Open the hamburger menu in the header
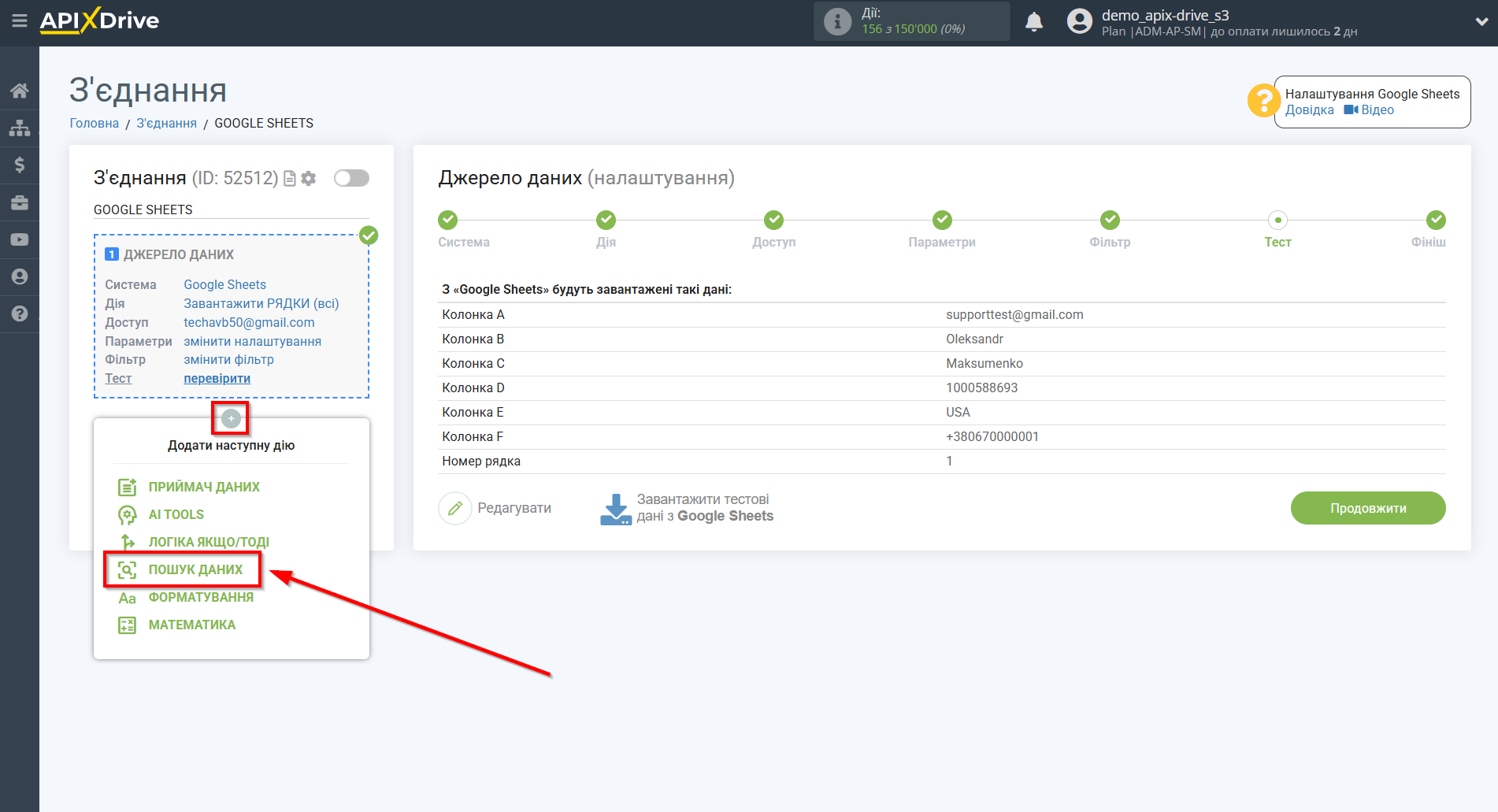Image resolution: width=1498 pixels, height=812 pixels. pos(20,21)
